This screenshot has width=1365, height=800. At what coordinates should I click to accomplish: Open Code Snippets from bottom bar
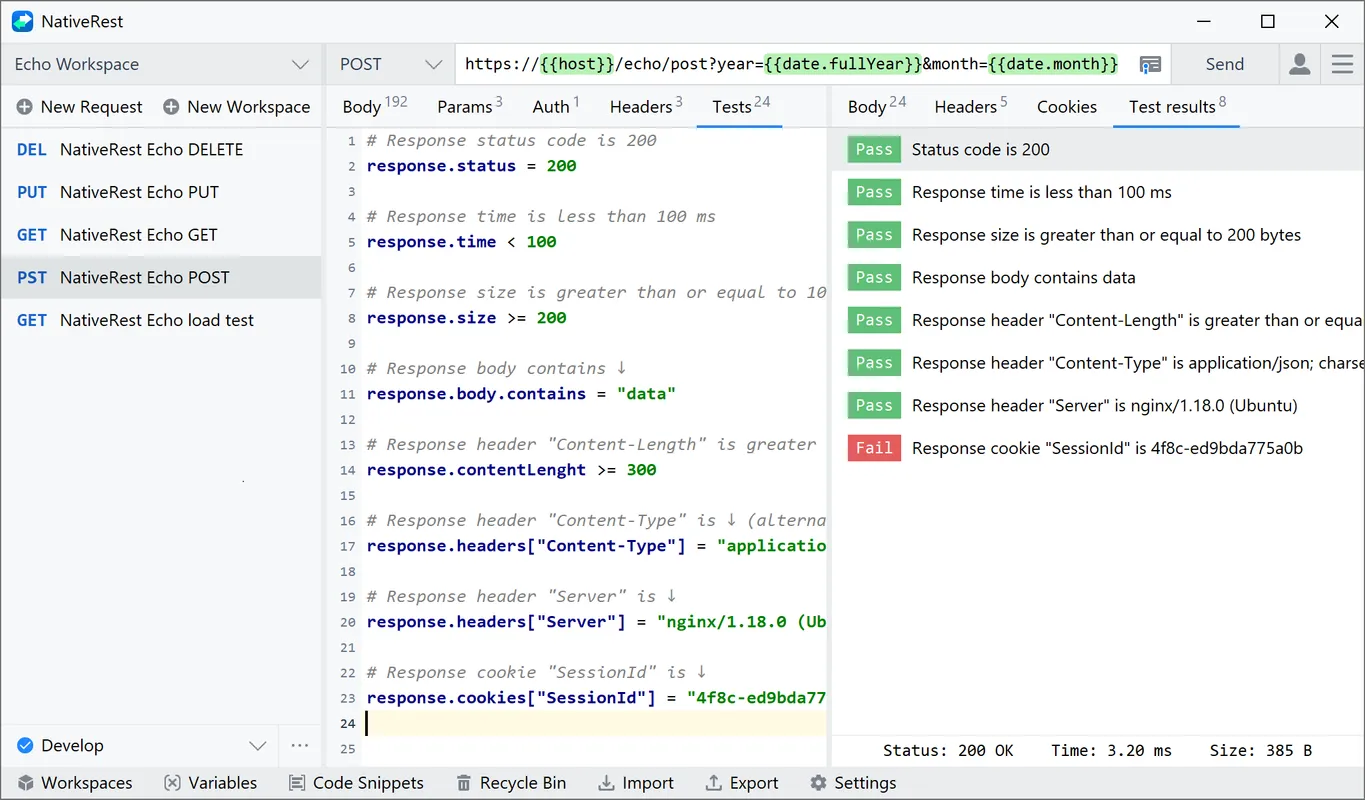[356, 783]
